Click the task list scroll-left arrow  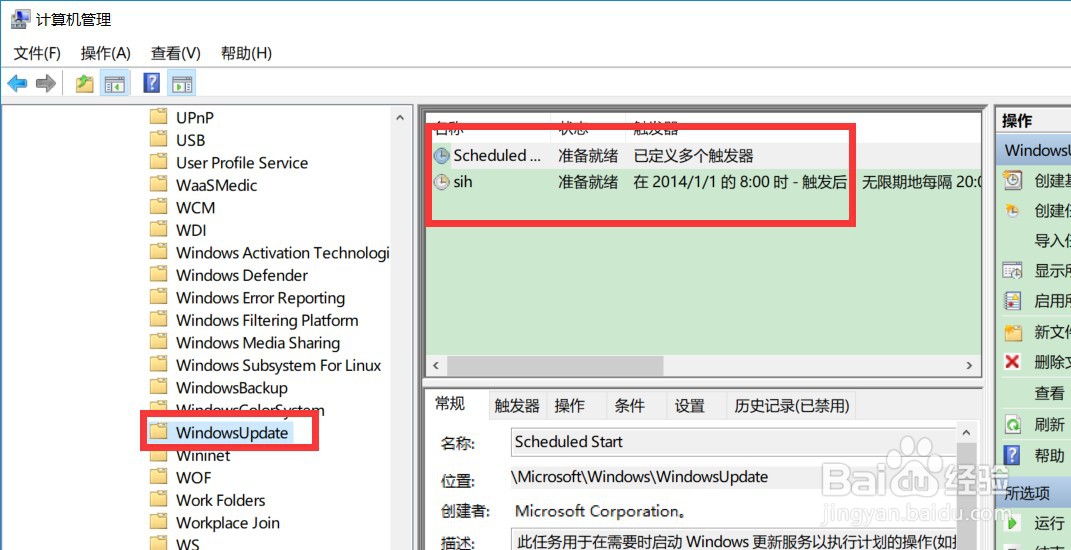[x=436, y=366]
